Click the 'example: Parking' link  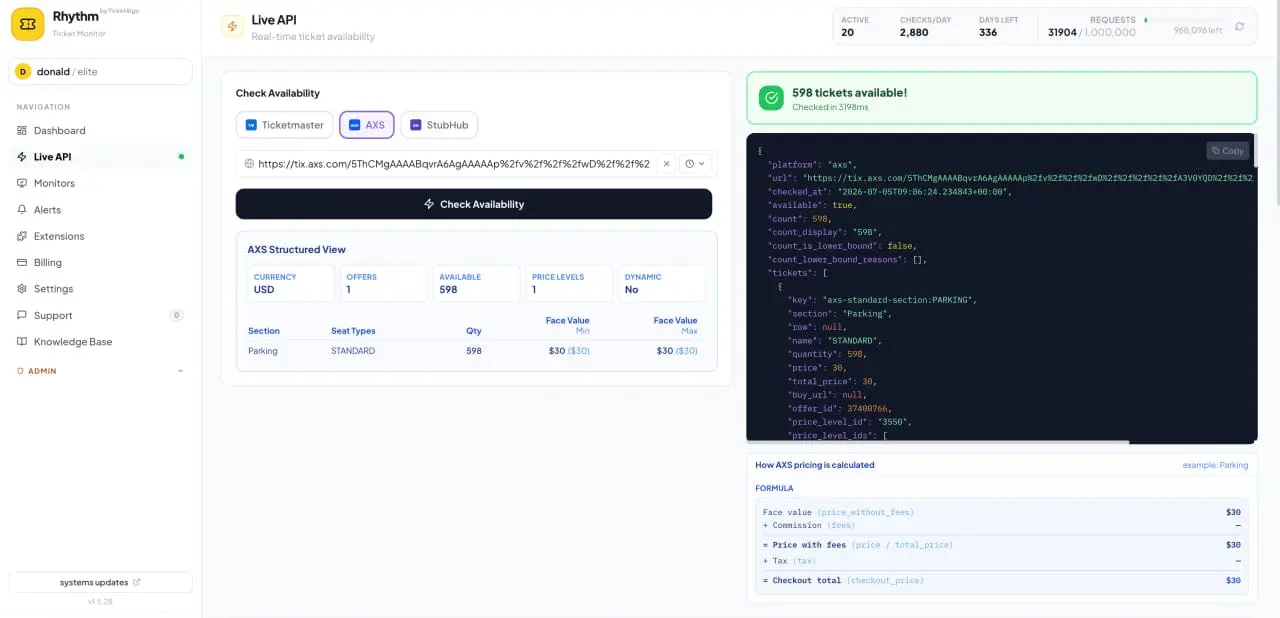coord(1215,465)
